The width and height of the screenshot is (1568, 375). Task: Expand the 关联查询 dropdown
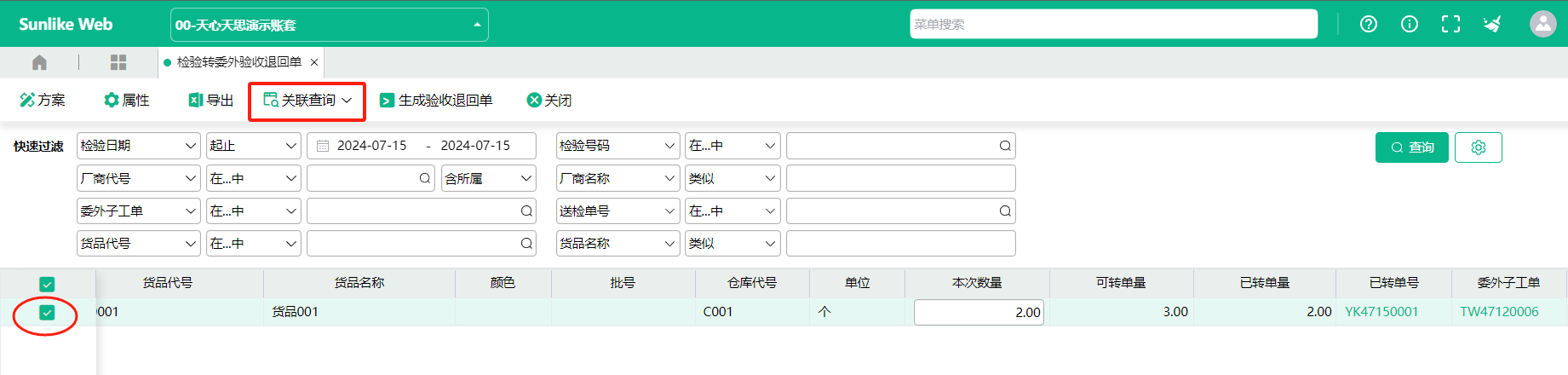[x=307, y=101]
